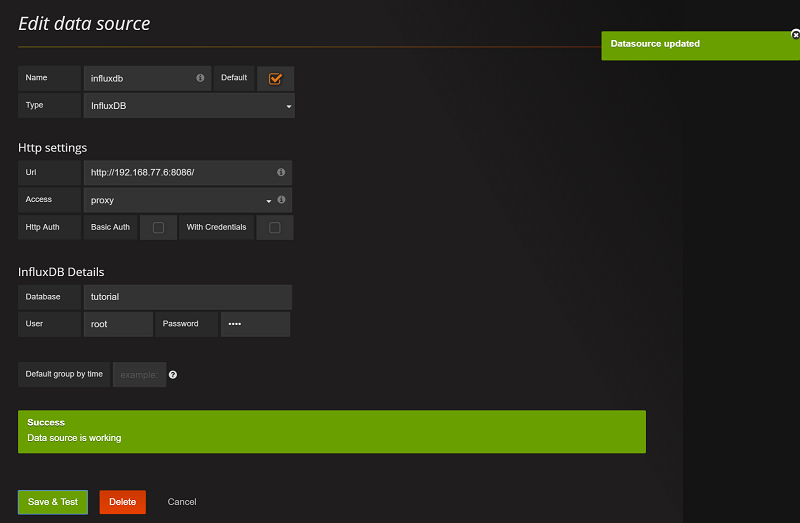Click the help icon next to Default group by time
The height and width of the screenshot is (523, 800).
click(x=173, y=375)
